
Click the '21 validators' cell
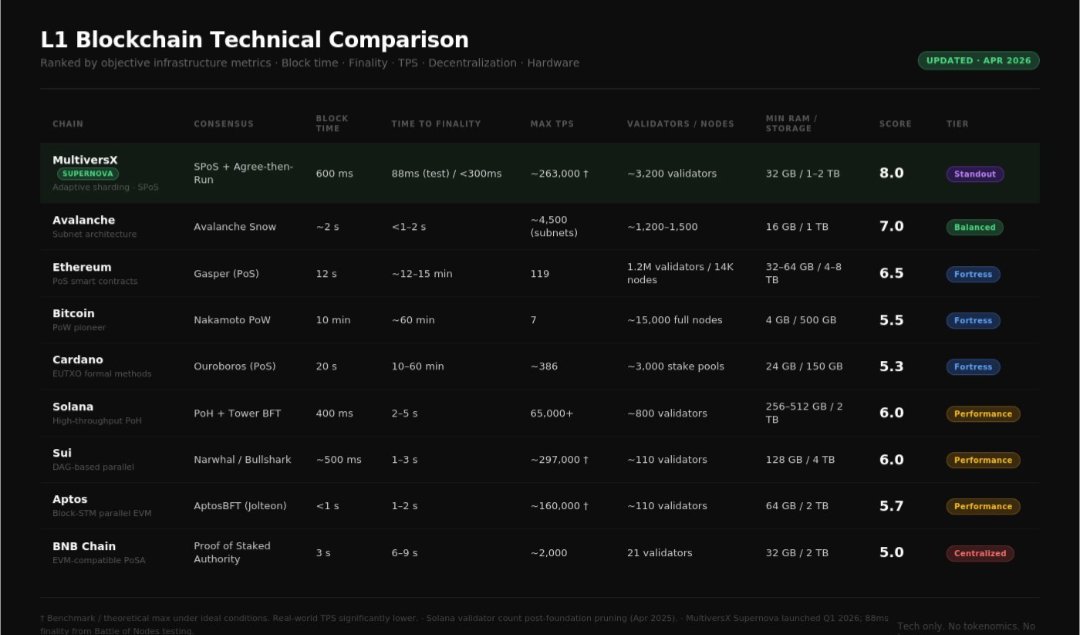click(659, 552)
